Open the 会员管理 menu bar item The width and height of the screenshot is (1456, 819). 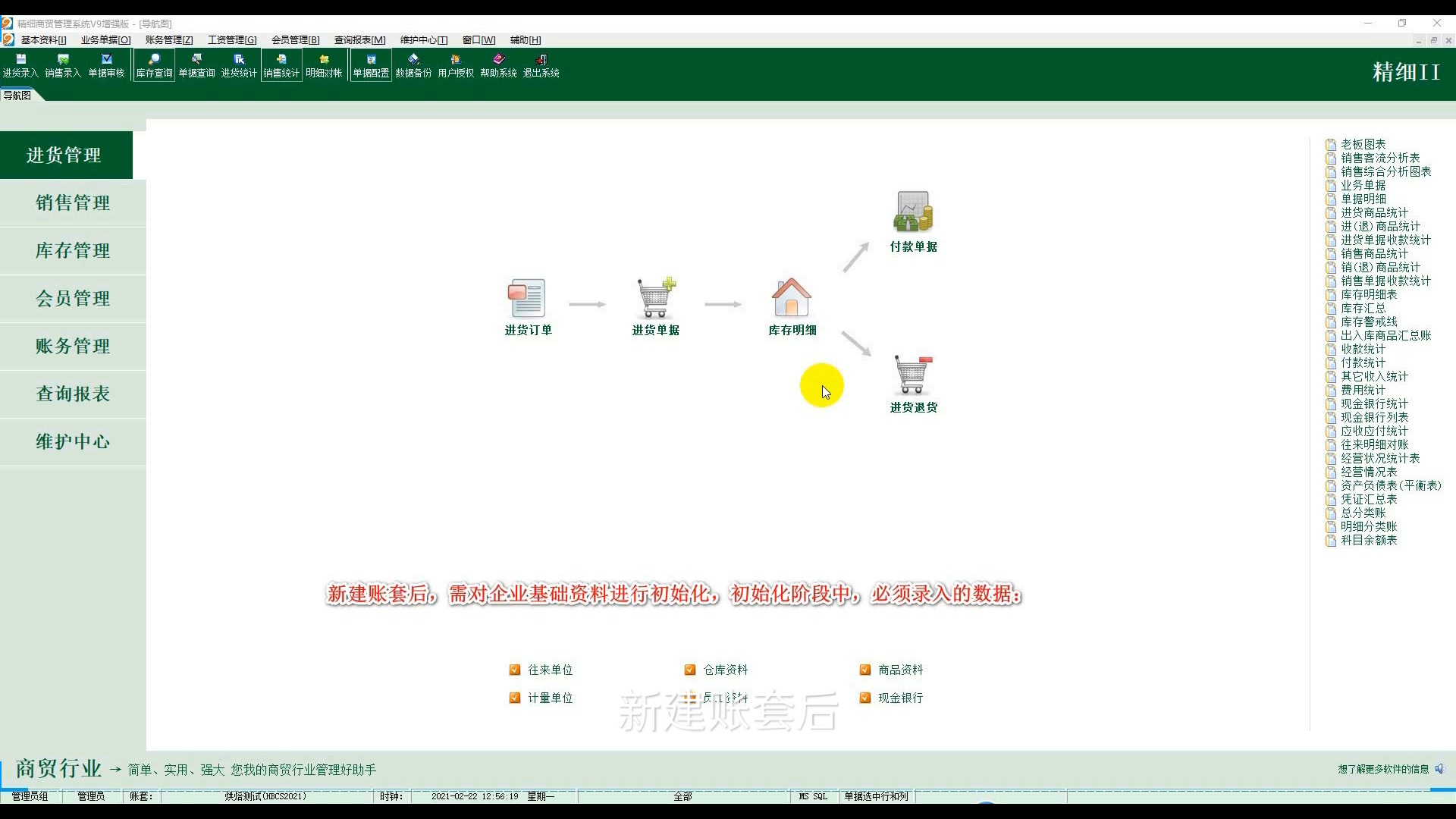click(x=295, y=40)
